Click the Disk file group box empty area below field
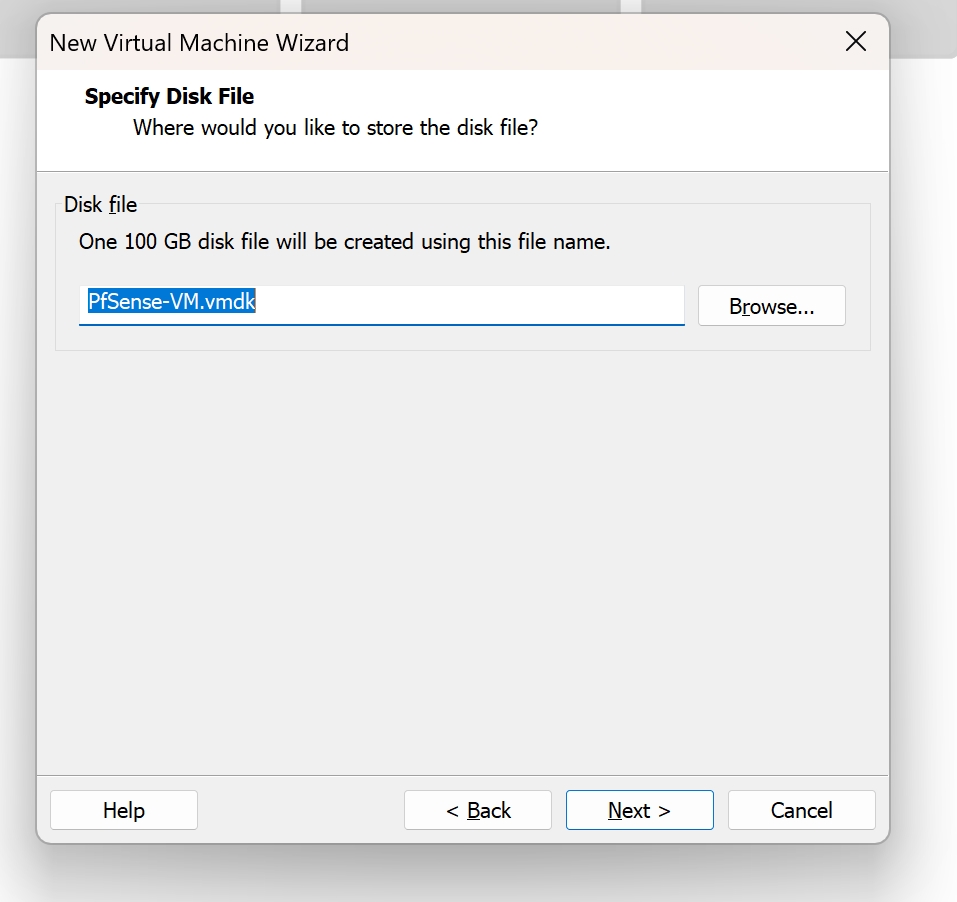The width and height of the screenshot is (957, 902). coord(460,338)
